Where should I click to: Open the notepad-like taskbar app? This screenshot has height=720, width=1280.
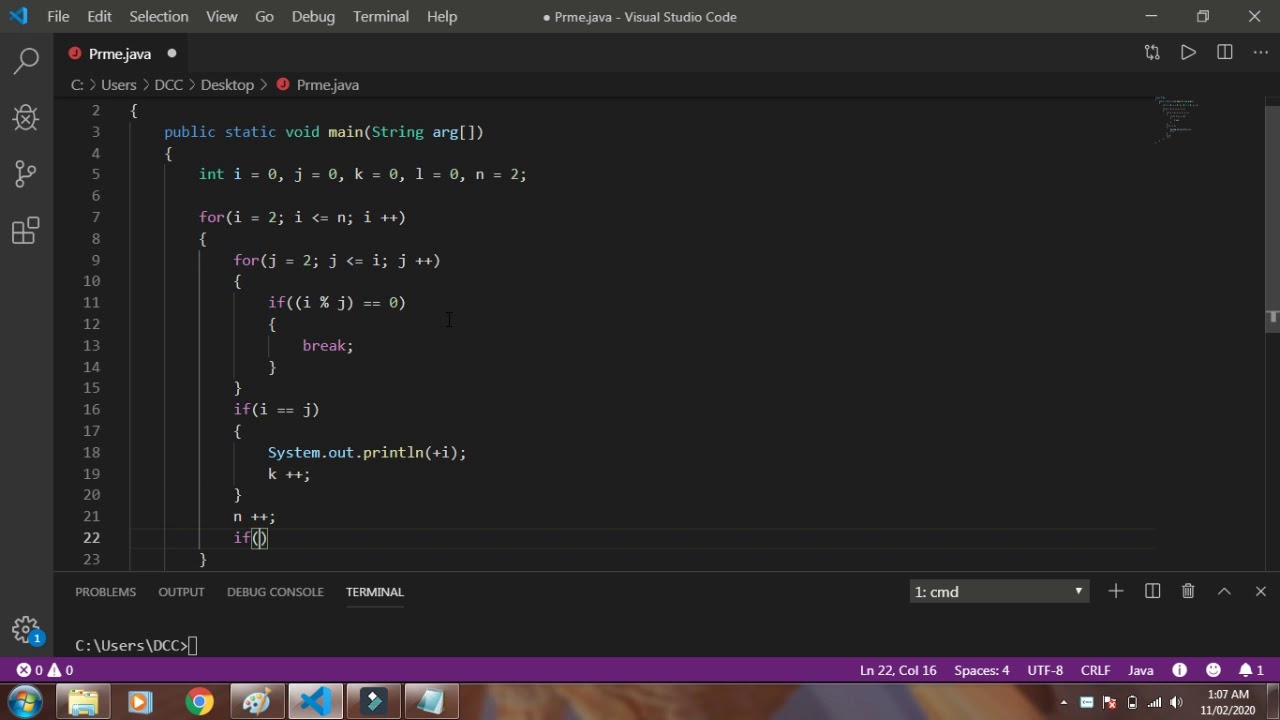tap(431, 702)
